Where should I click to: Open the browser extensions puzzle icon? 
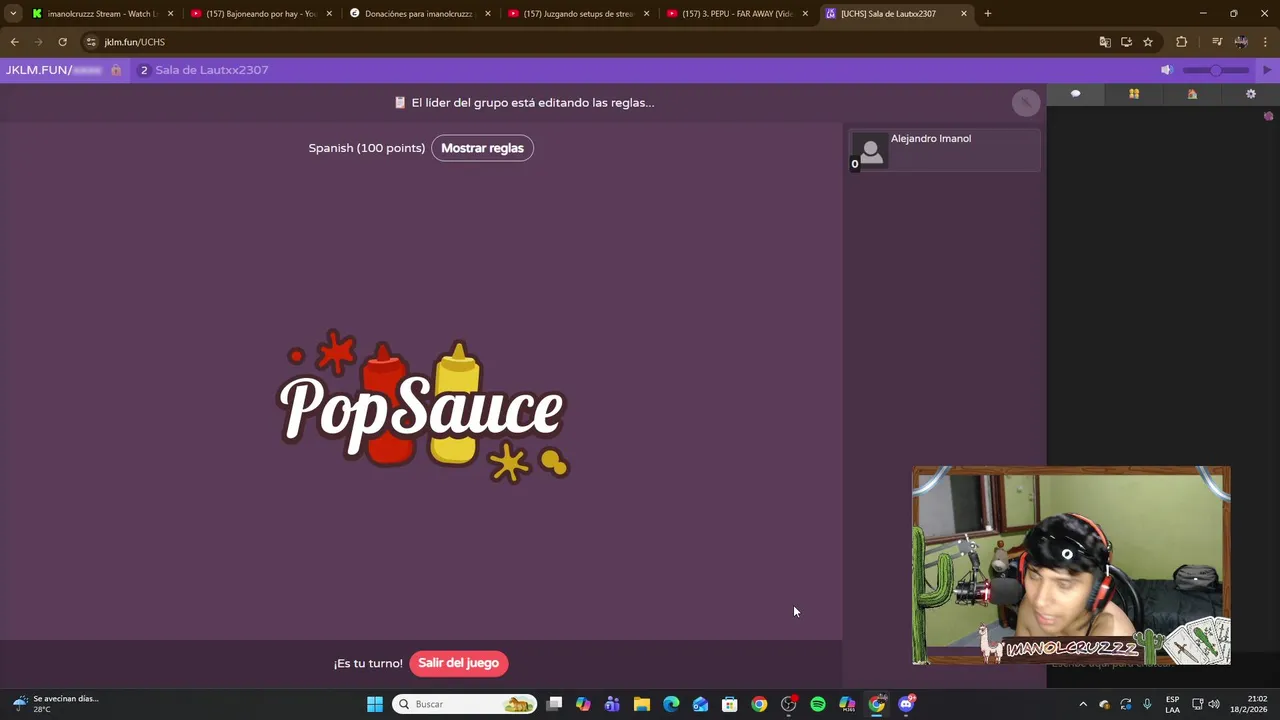1182,42
